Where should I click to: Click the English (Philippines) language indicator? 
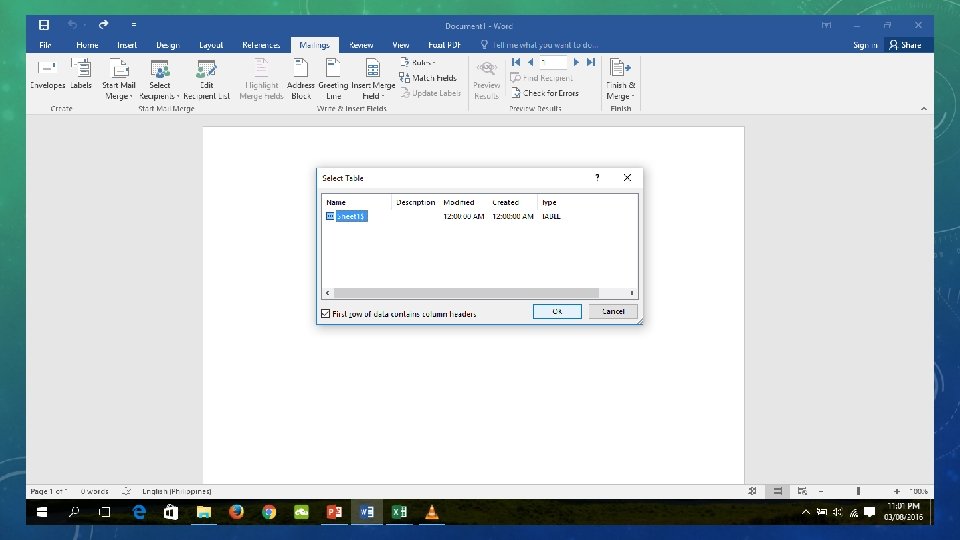176,491
